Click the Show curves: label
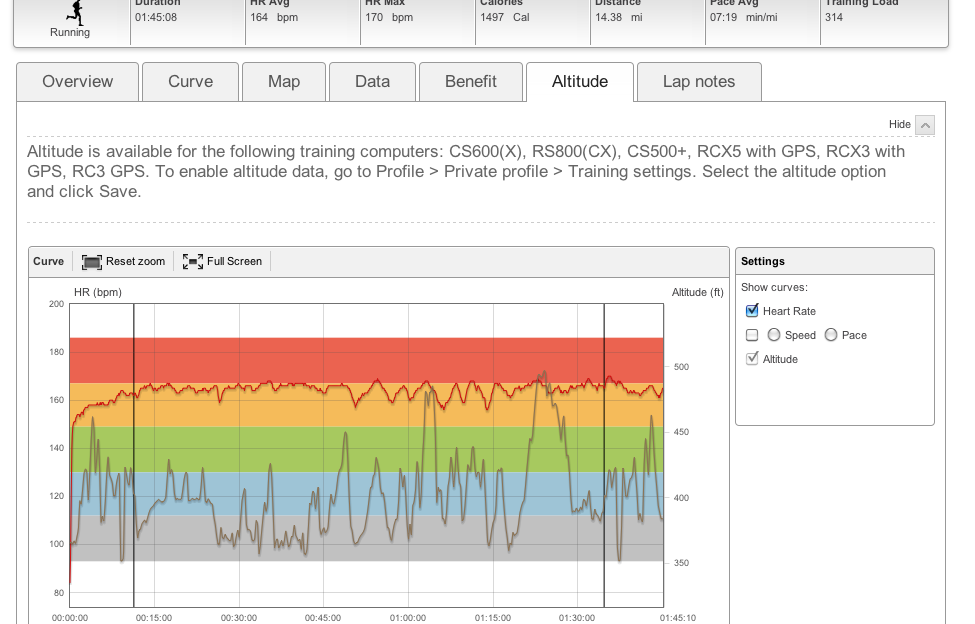 [774, 287]
